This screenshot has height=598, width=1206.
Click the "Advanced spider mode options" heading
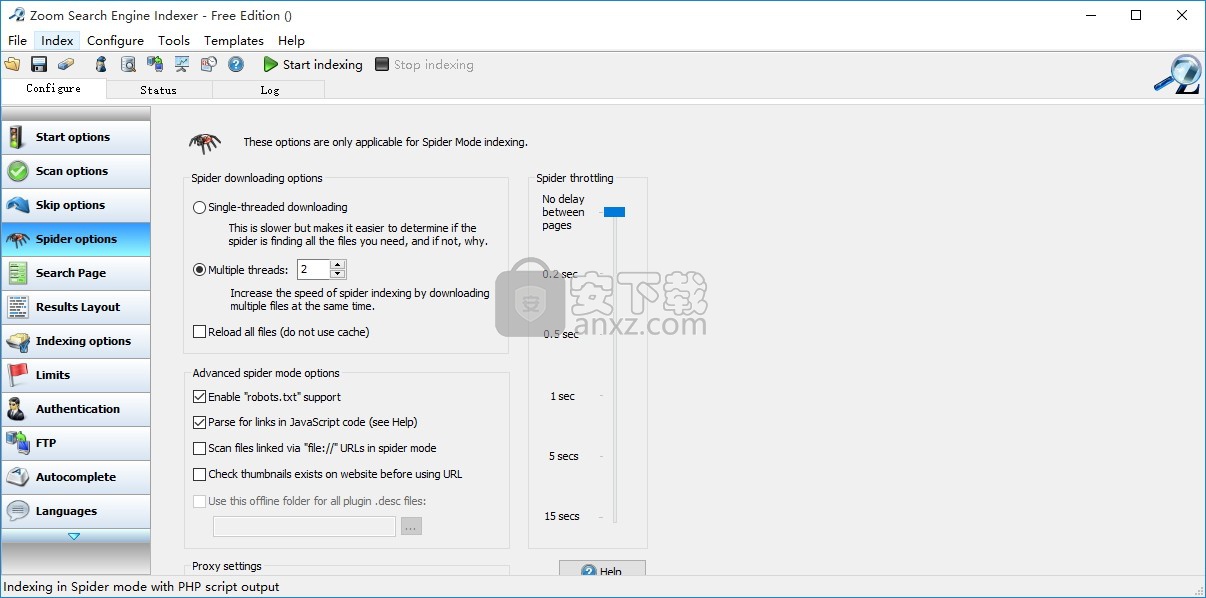coord(266,373)
